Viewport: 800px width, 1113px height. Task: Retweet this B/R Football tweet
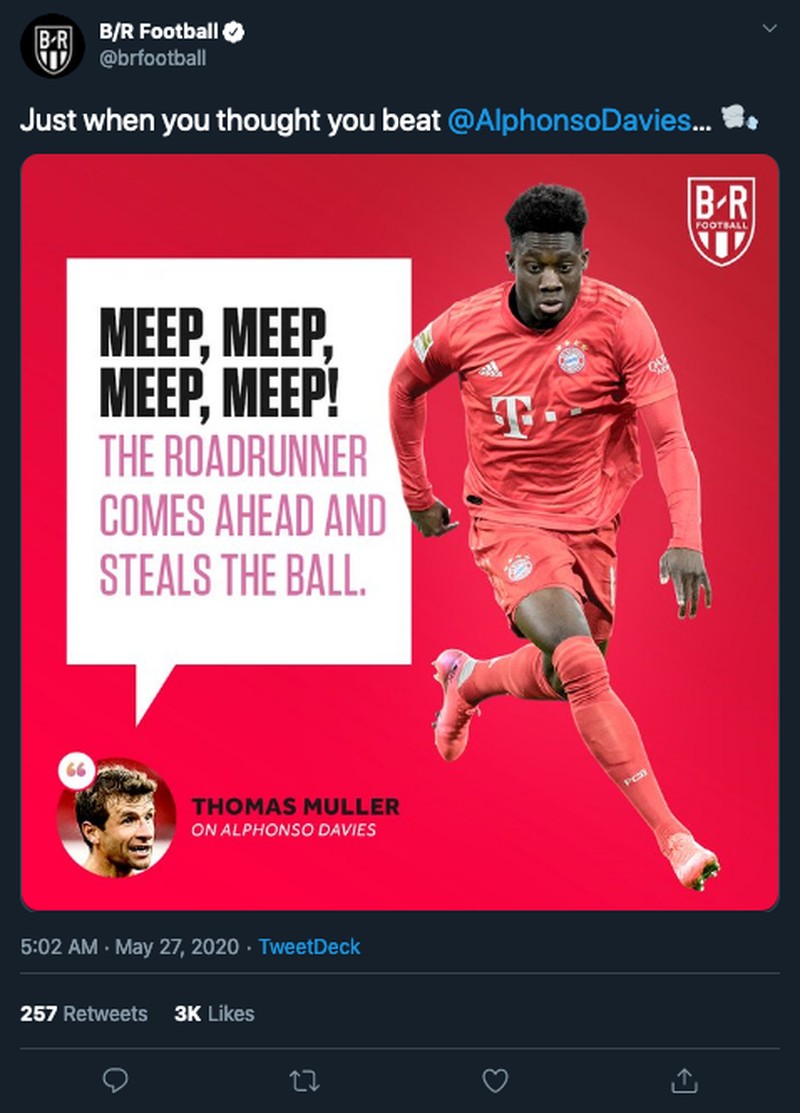[305, 1081]
